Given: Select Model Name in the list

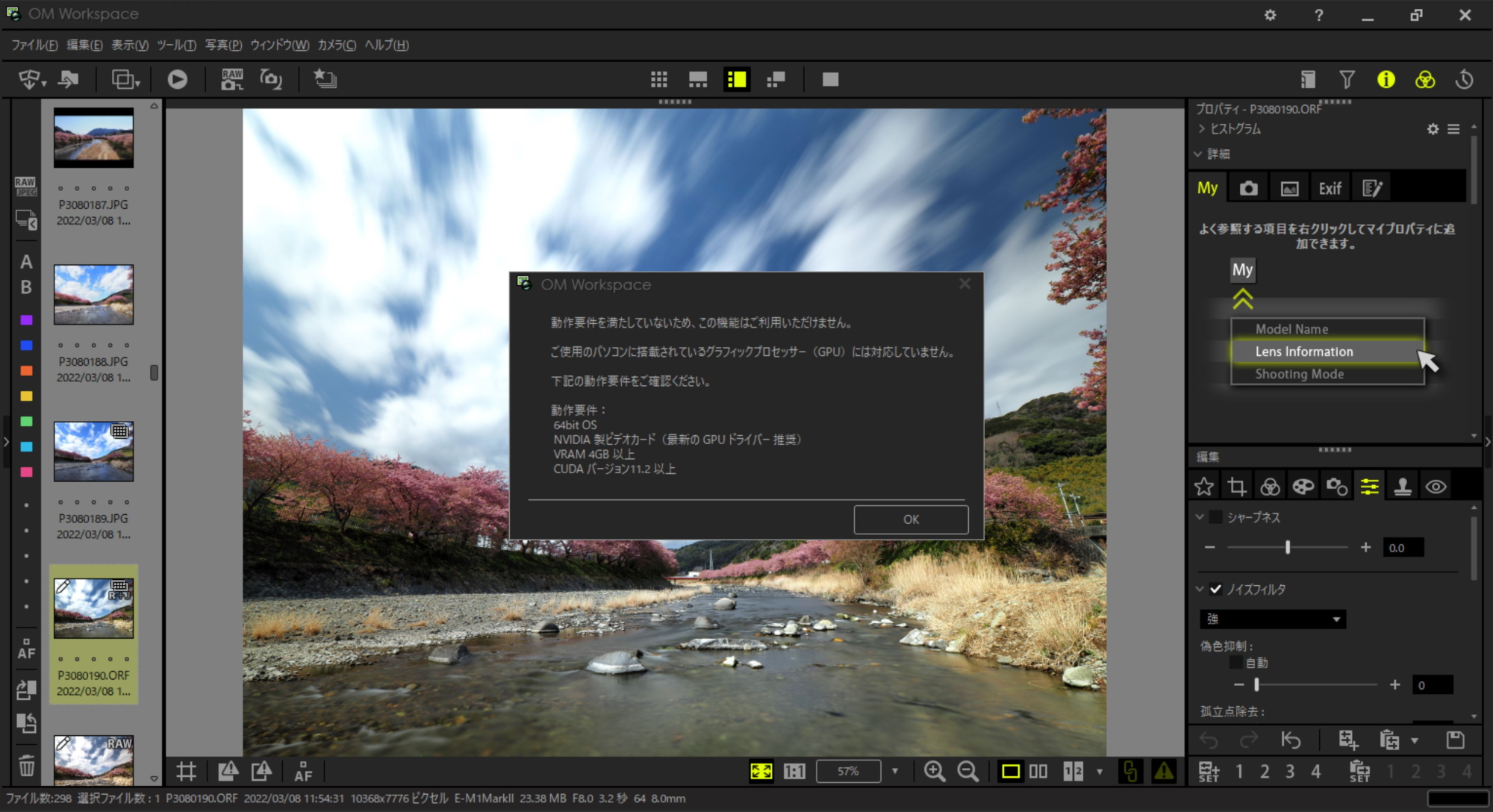Looking at the screenshot, I should click(1327, 329).
